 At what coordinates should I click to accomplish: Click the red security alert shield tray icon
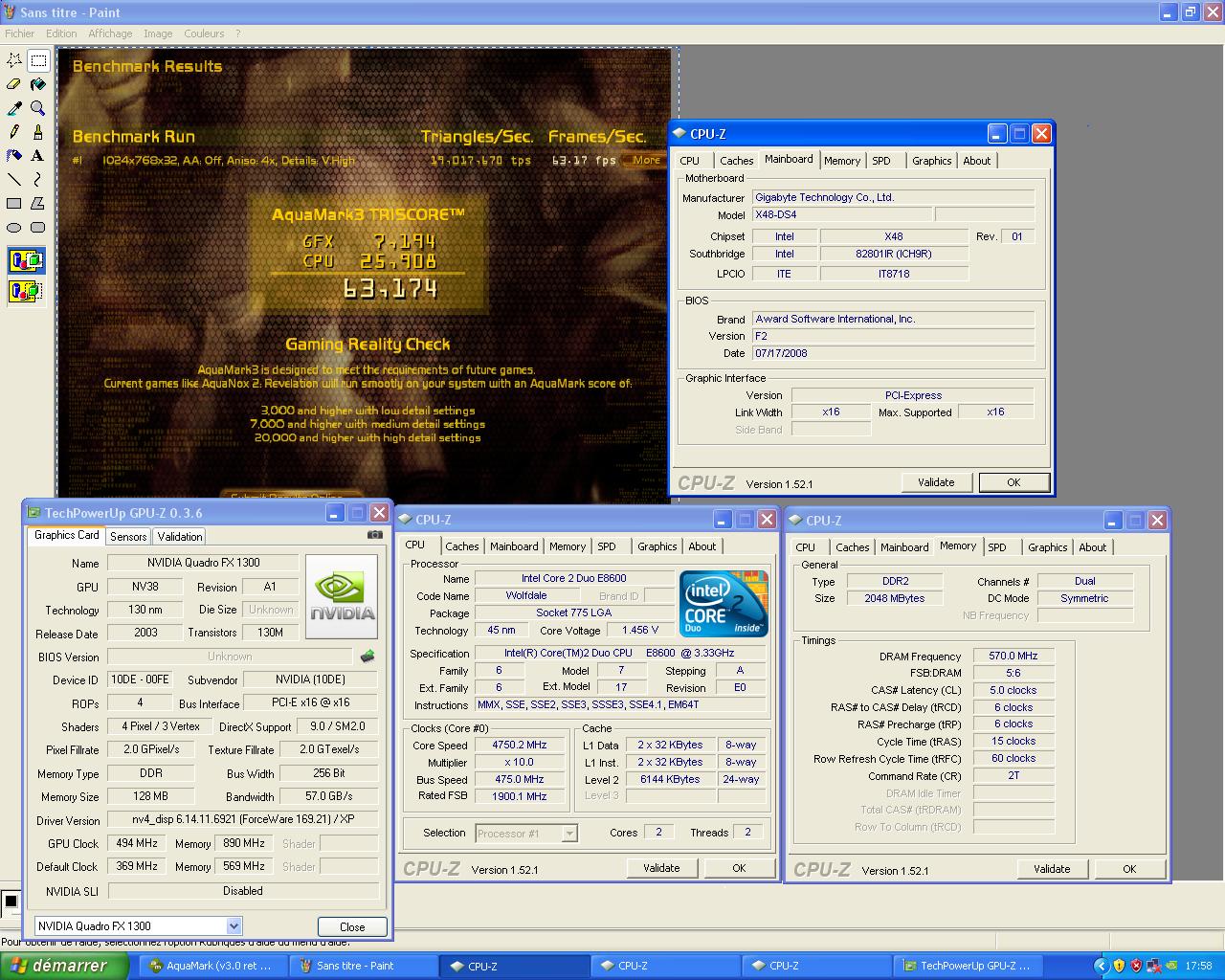click(x=1136, y=966)
